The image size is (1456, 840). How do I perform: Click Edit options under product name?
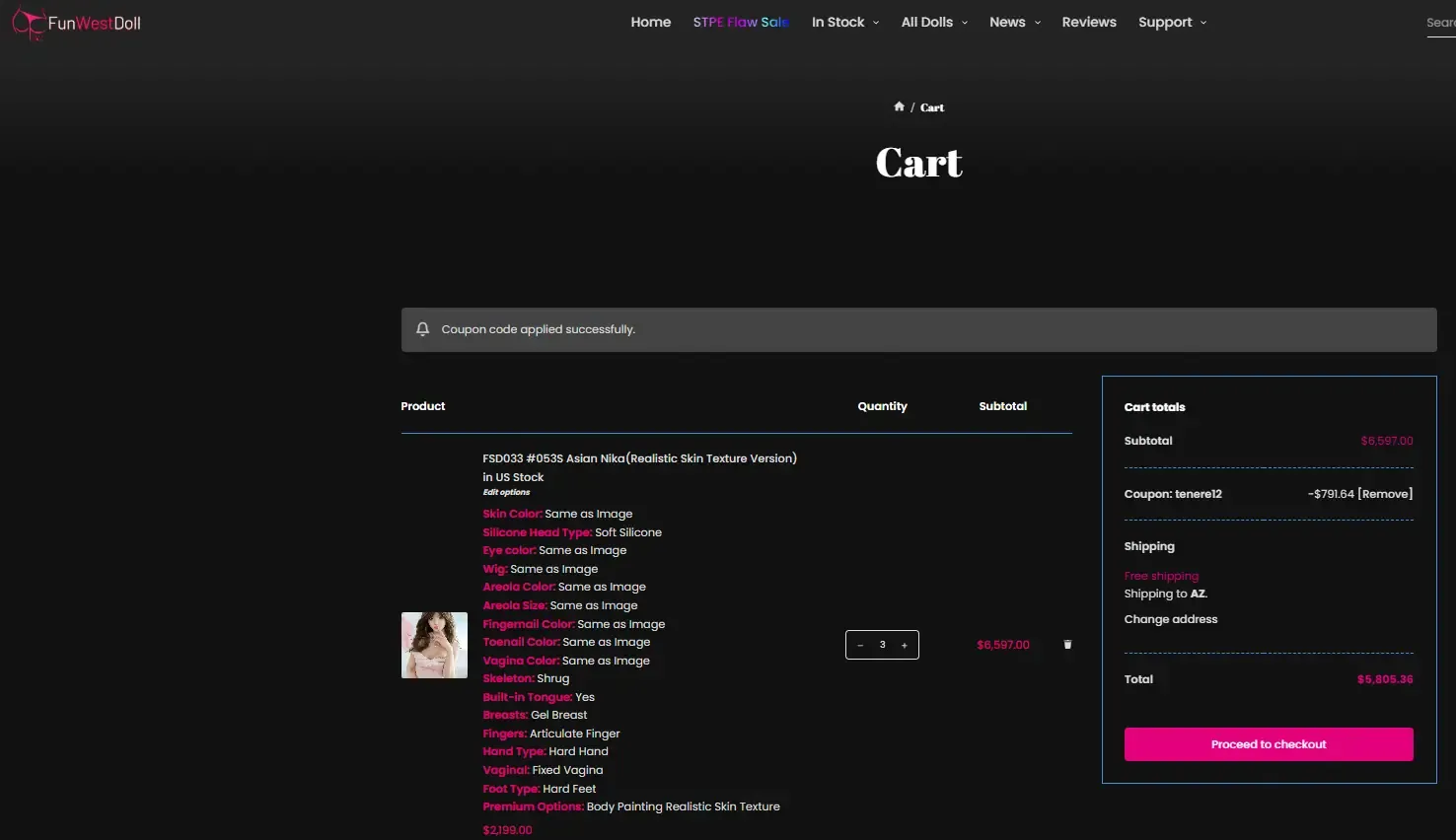click(x=506, y=492)
